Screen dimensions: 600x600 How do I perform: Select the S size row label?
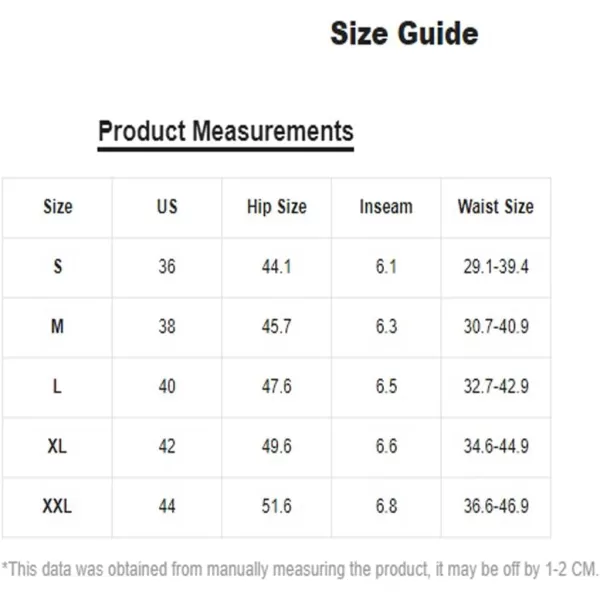coord(58,266)
